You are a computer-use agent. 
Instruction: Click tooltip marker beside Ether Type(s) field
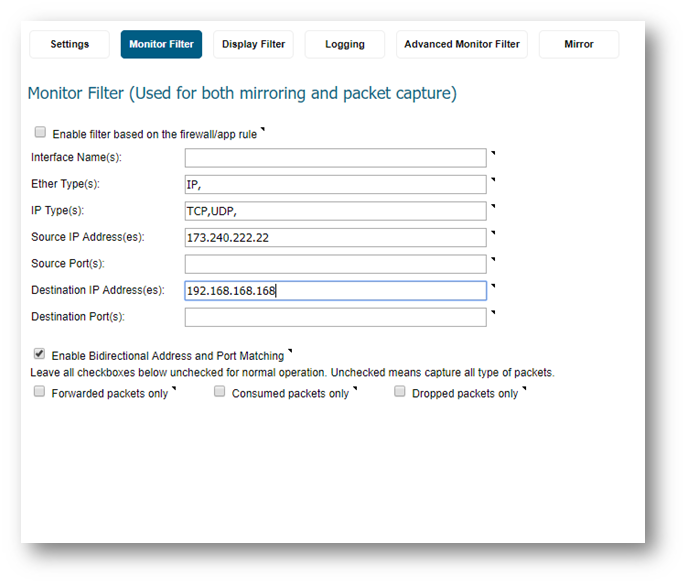(493, 180)
